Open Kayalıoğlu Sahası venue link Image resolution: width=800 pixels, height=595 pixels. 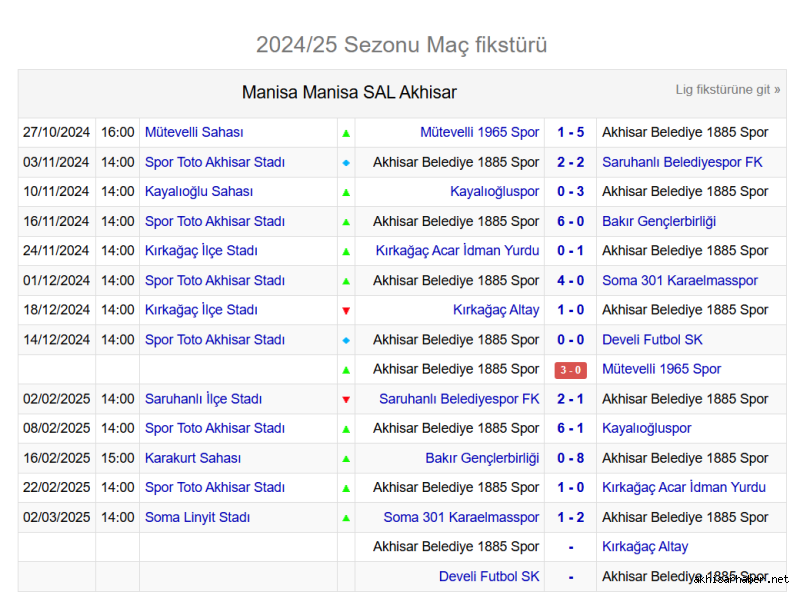tap(199, 191)
